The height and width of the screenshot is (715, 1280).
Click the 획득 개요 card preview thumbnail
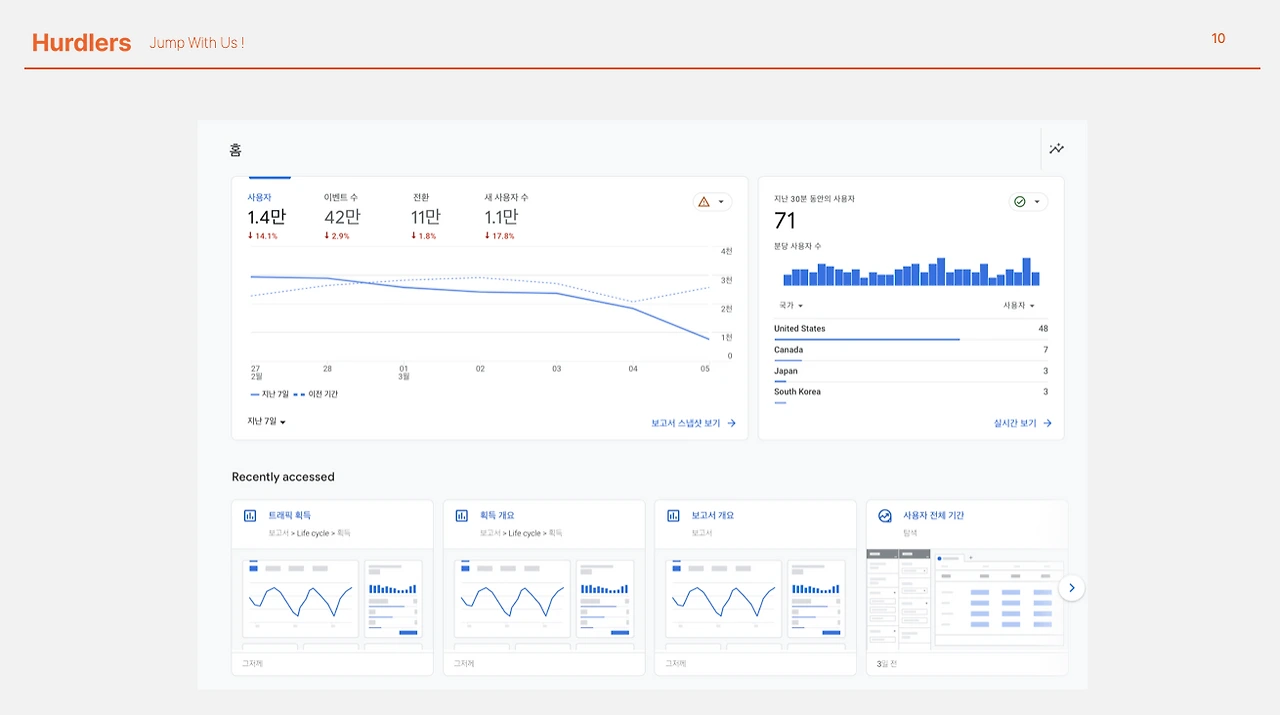(544, 600)
